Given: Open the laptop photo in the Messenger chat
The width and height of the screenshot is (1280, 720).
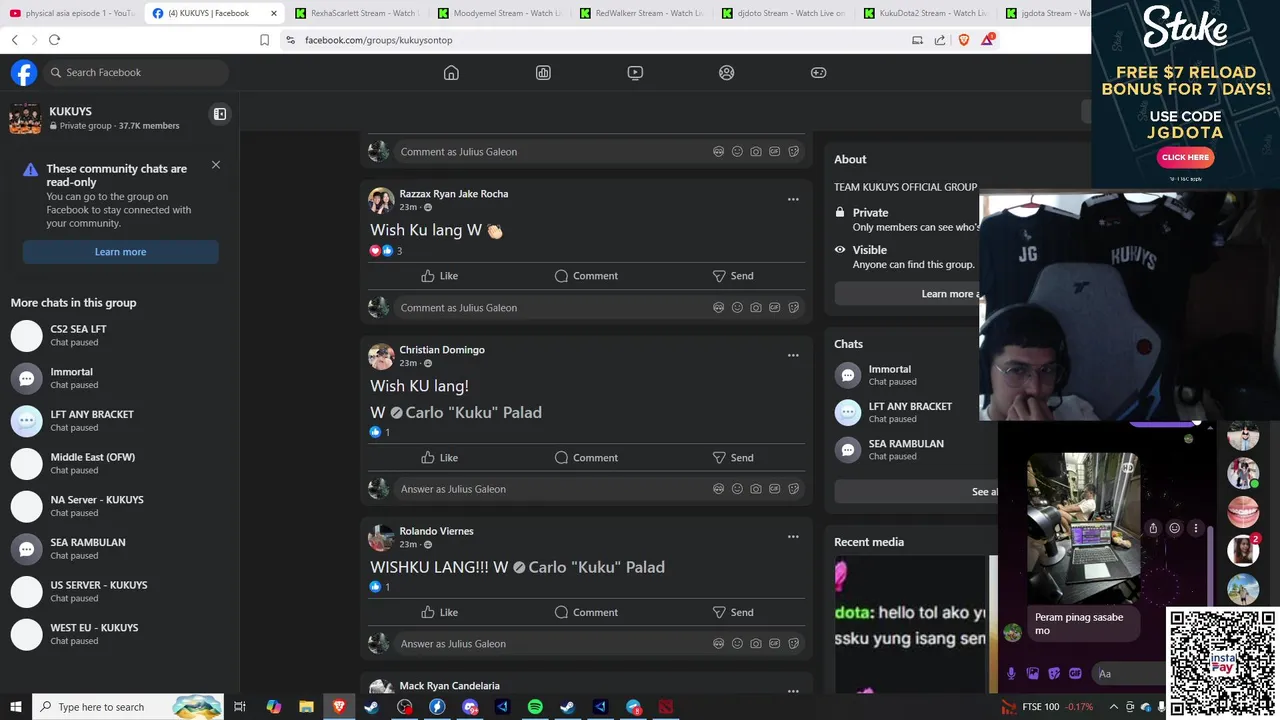Looking at the screenshot, I should point(1083,527).
